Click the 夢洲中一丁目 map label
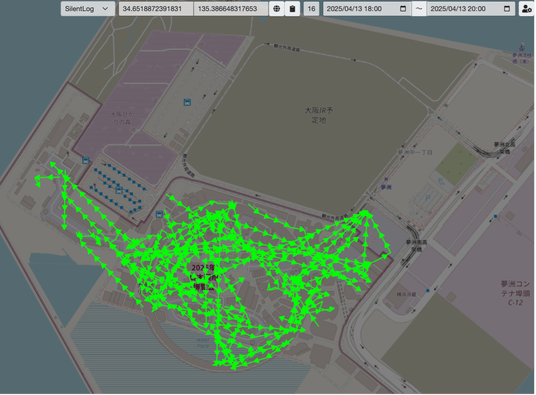The height and width of the screenshot is (395, 536). (415, 152)
